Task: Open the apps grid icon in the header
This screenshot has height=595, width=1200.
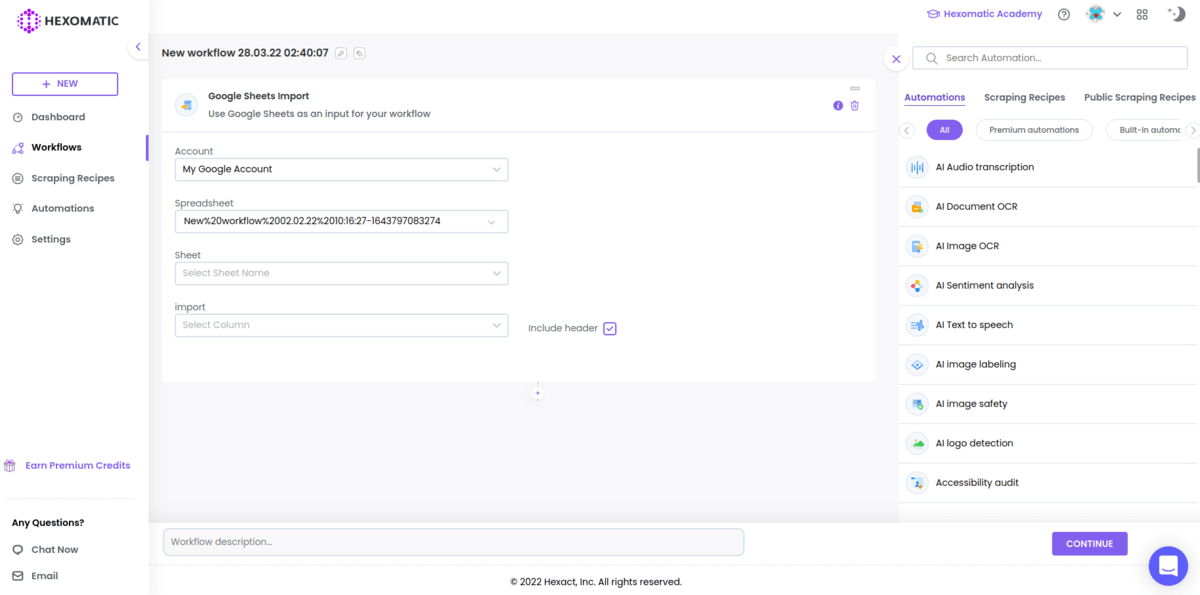Action: [1142, 14]
